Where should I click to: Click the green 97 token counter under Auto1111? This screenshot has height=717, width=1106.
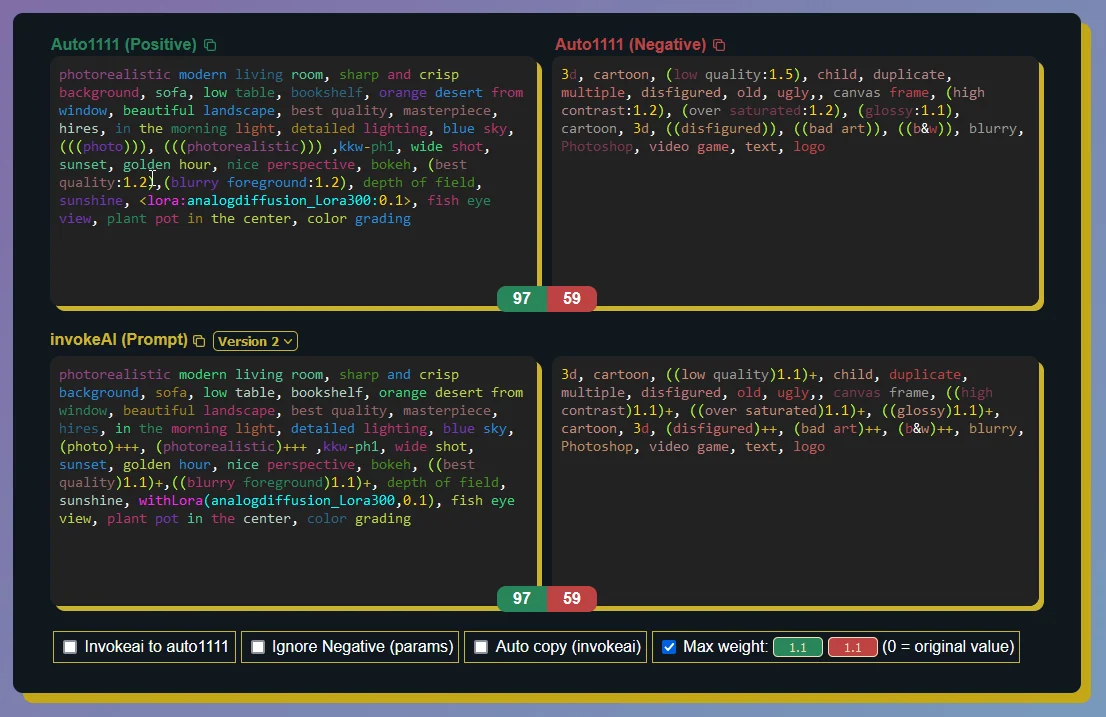pyautogui.click(x=522, y=299)
